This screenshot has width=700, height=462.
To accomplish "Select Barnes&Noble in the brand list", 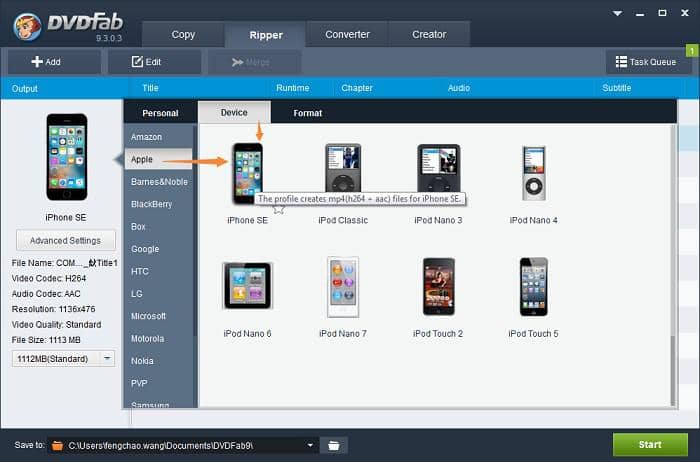I will pyautogui.click(x=158, y=182).
